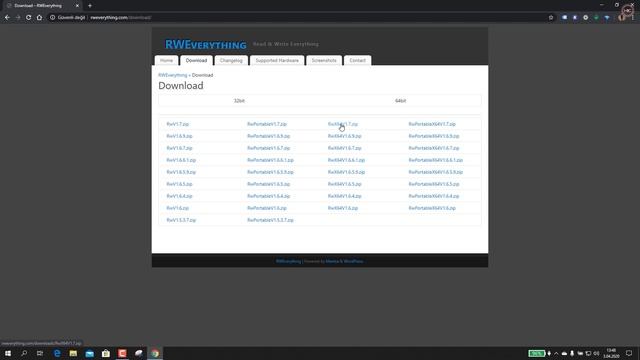Open the browser home page
640x360 pixels.
[x=39, y=18]
